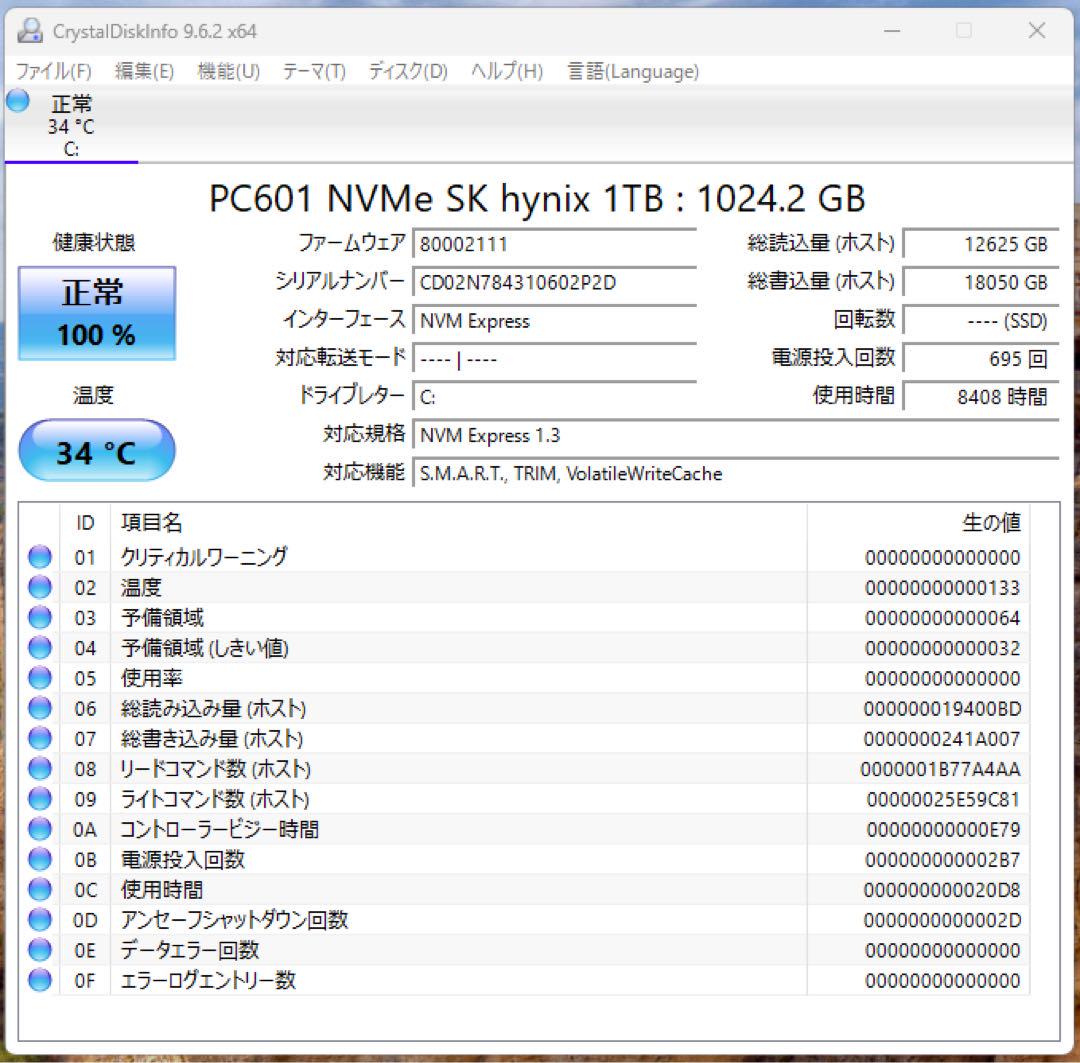Click status orb for row 08 リードコマンド数
This screenshot has width=1080, height=1063.
tap(40, 768)
